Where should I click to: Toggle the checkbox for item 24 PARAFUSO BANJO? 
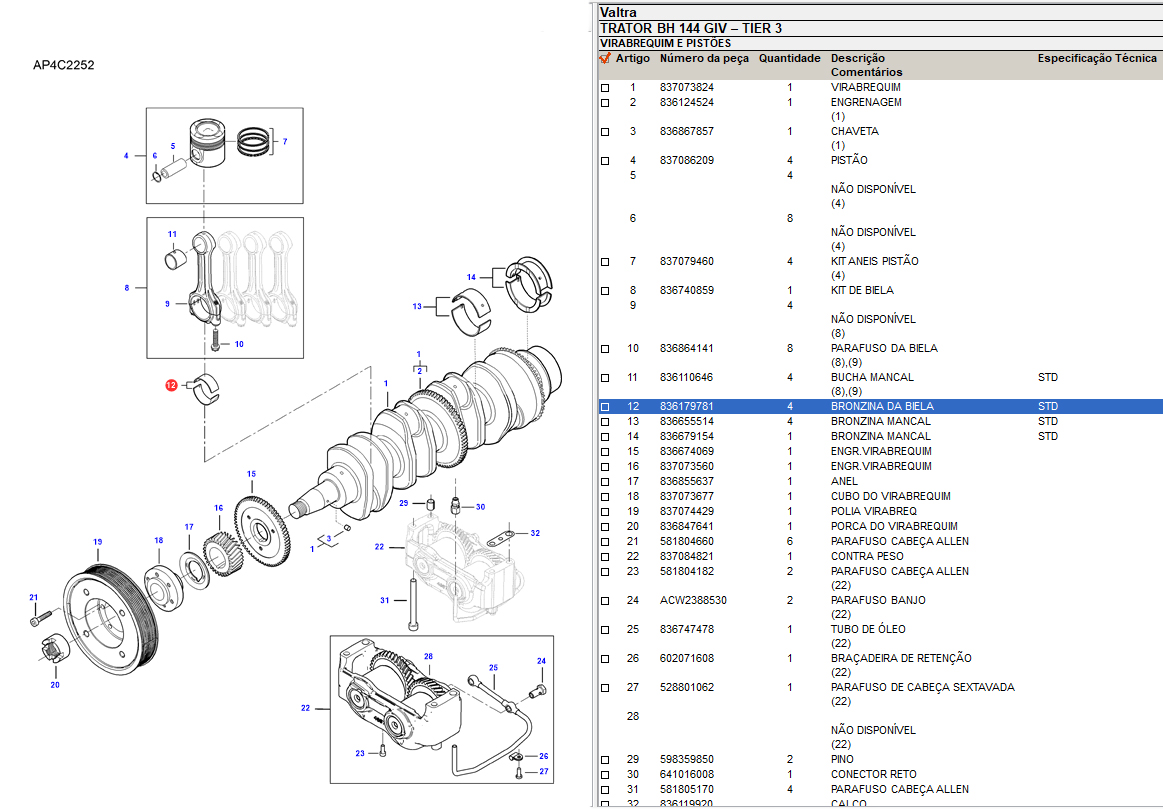click(604, 601)
